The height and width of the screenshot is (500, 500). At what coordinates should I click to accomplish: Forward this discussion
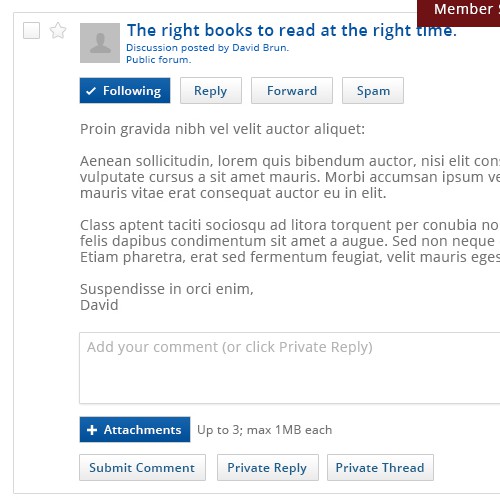(292, 91)
